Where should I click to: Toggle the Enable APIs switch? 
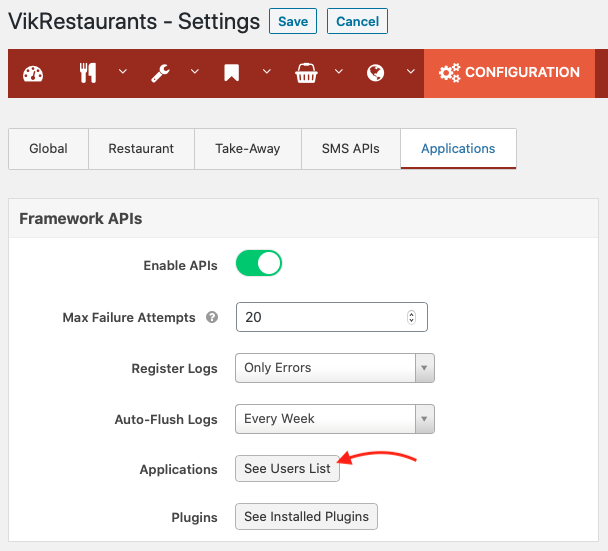click(259, 263)
